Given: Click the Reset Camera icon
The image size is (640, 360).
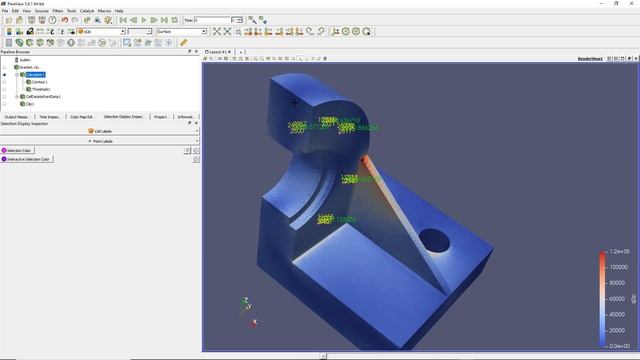Looking at the screenshot, I should pyautogui.click(x=217, y=31).
